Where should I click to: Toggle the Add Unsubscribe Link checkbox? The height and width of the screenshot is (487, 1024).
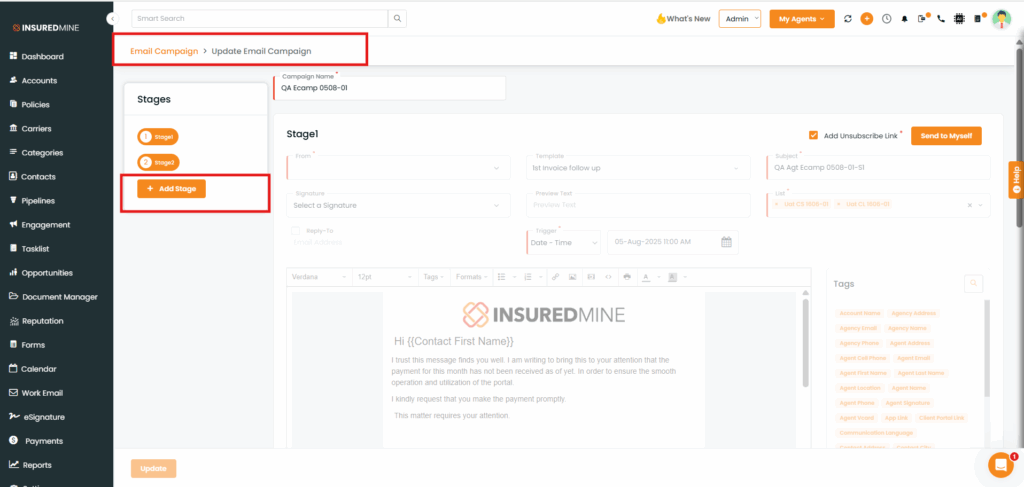point(814,136)
